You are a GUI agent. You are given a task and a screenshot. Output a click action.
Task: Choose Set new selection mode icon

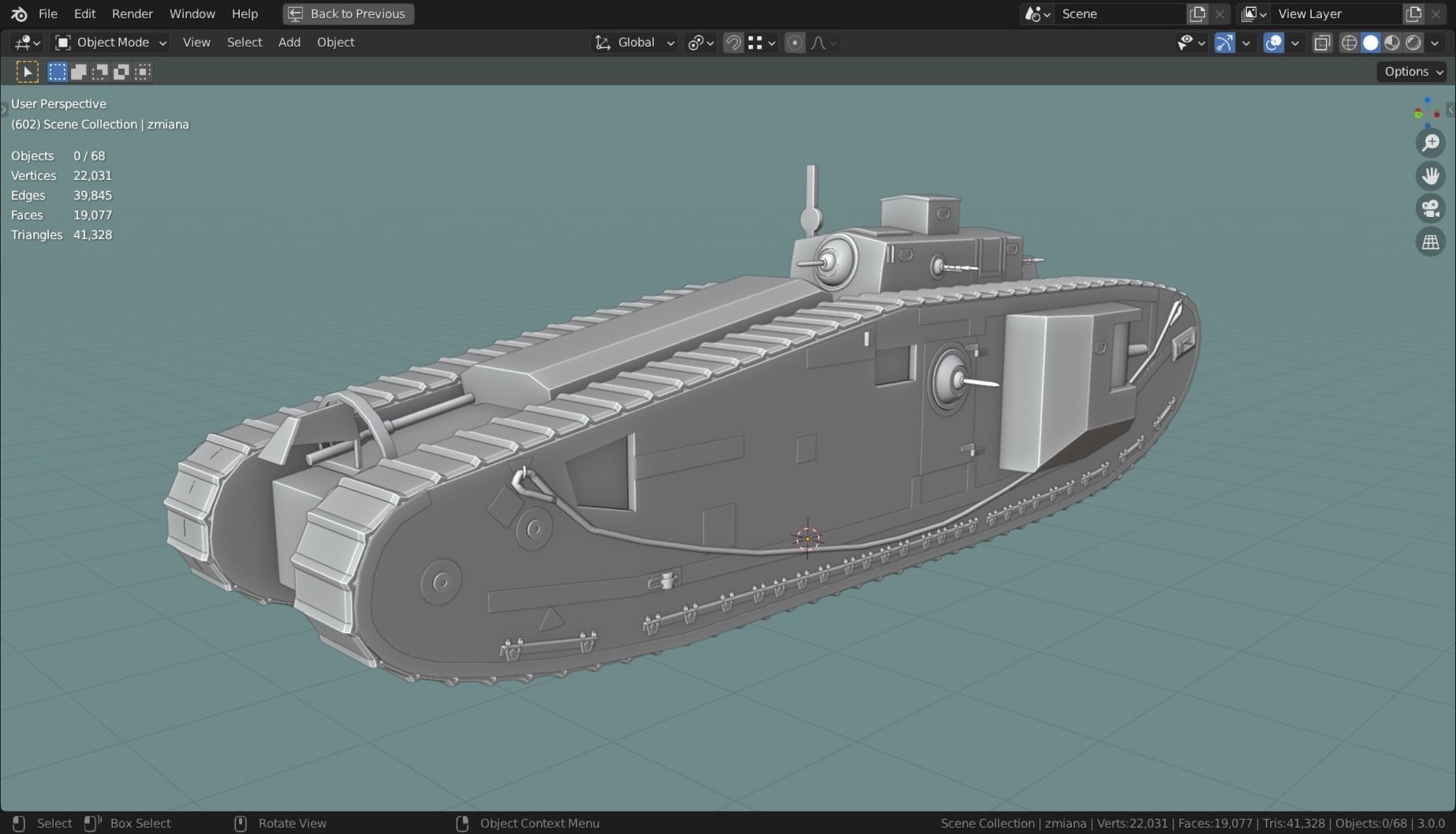tap(57, 72)
